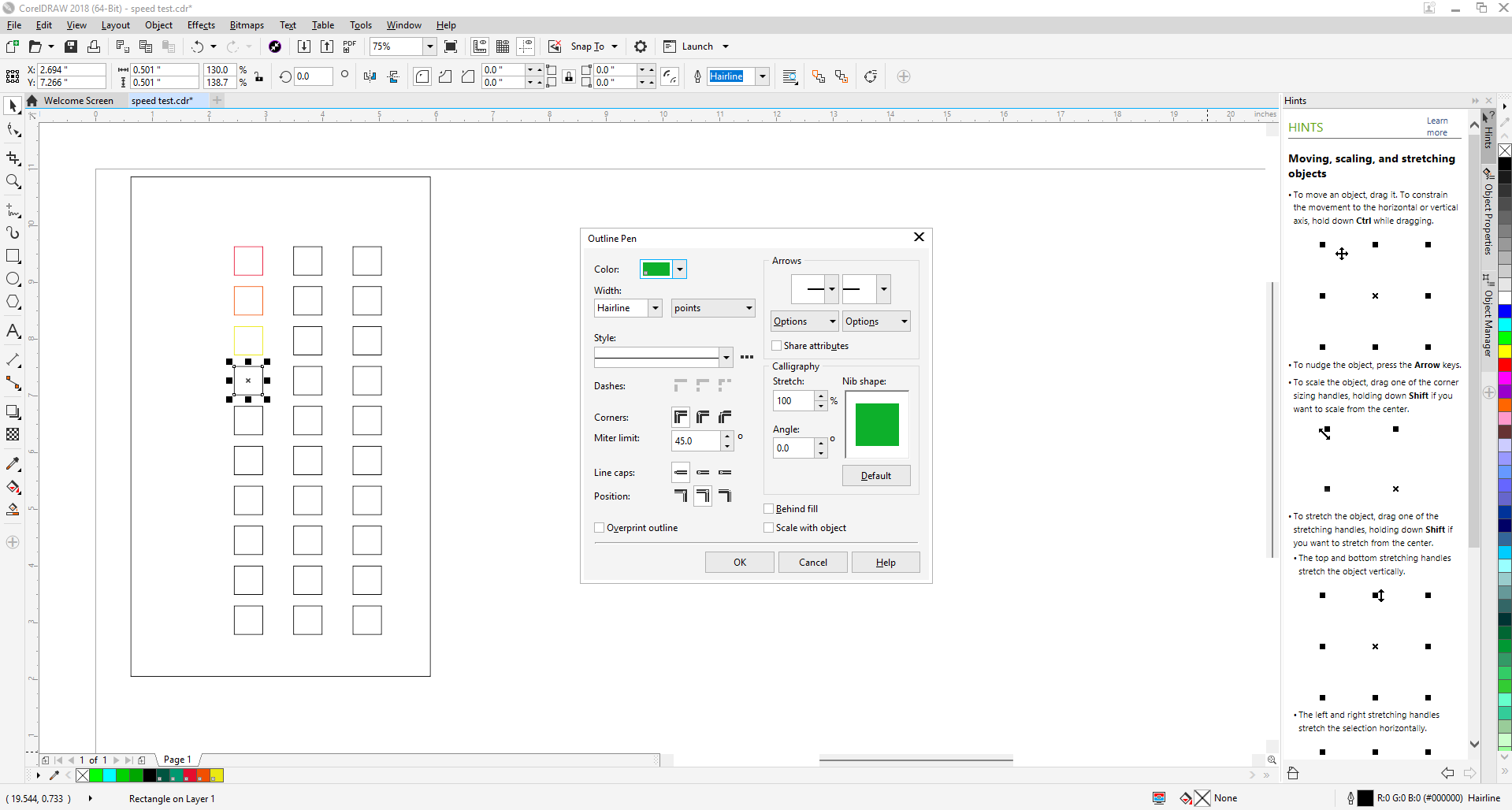This screenshot has width=1512, height=810.
Task: Check Scale with object
Action: pos(769,527)
